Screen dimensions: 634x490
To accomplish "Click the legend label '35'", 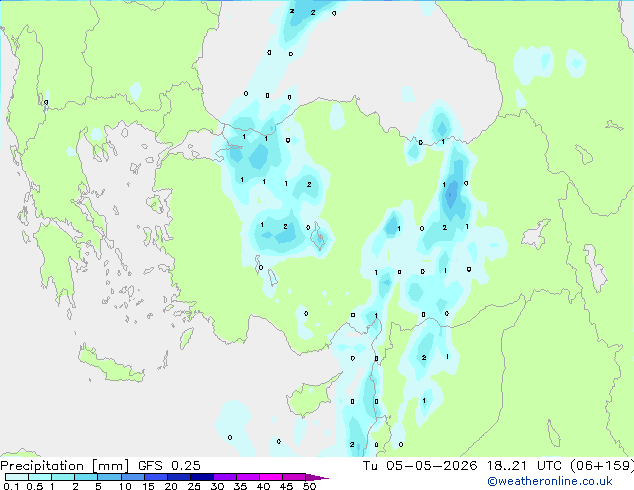I will [x=240, y=486].
